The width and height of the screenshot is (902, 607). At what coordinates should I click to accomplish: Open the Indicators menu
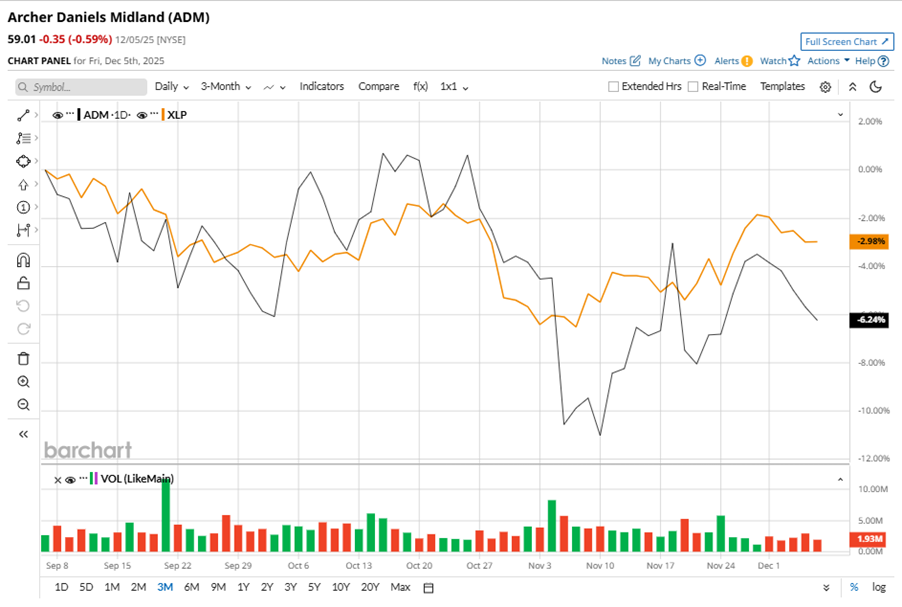(322, 86)
